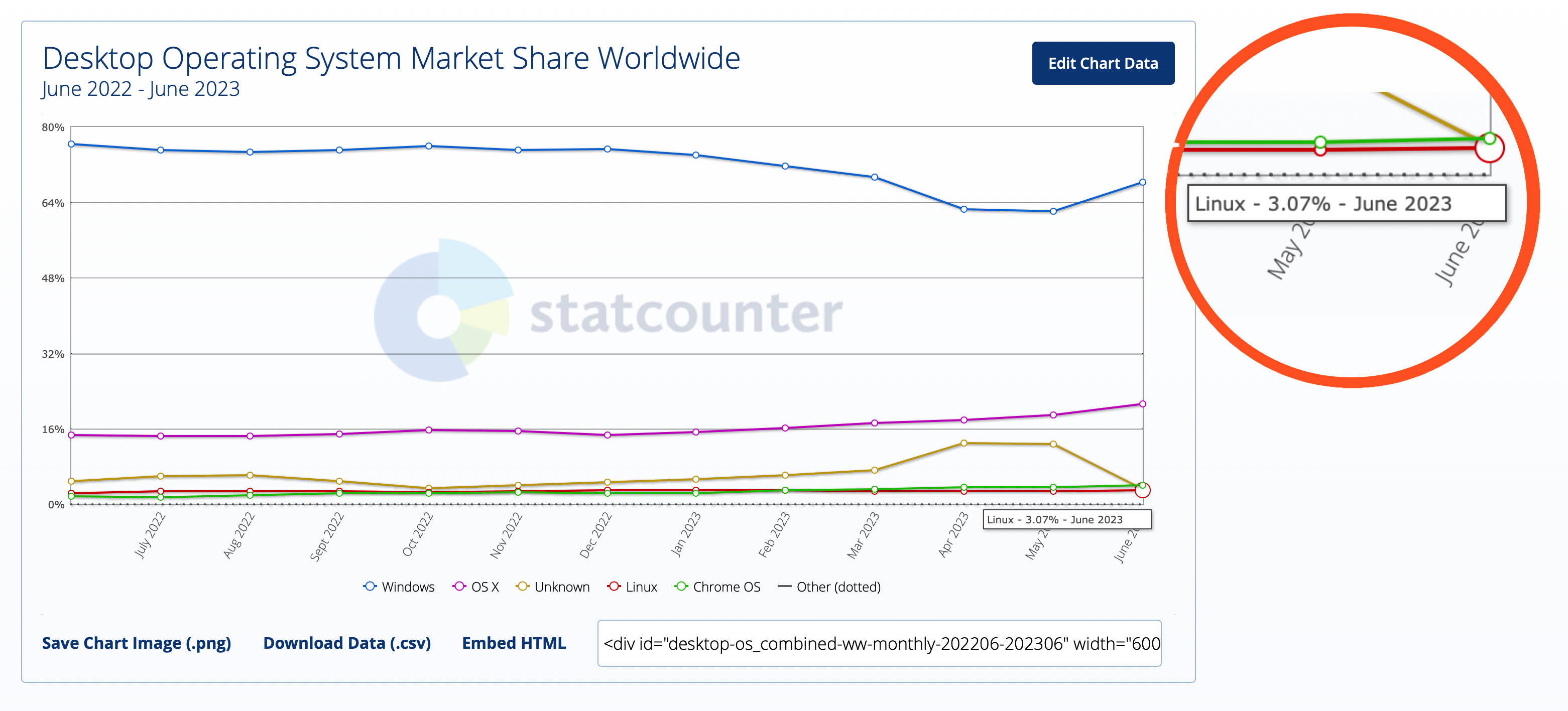Toggle OS X series in the legend
Image resolution: width=1568 pixels, height=711 pixels.
(475, 587)
